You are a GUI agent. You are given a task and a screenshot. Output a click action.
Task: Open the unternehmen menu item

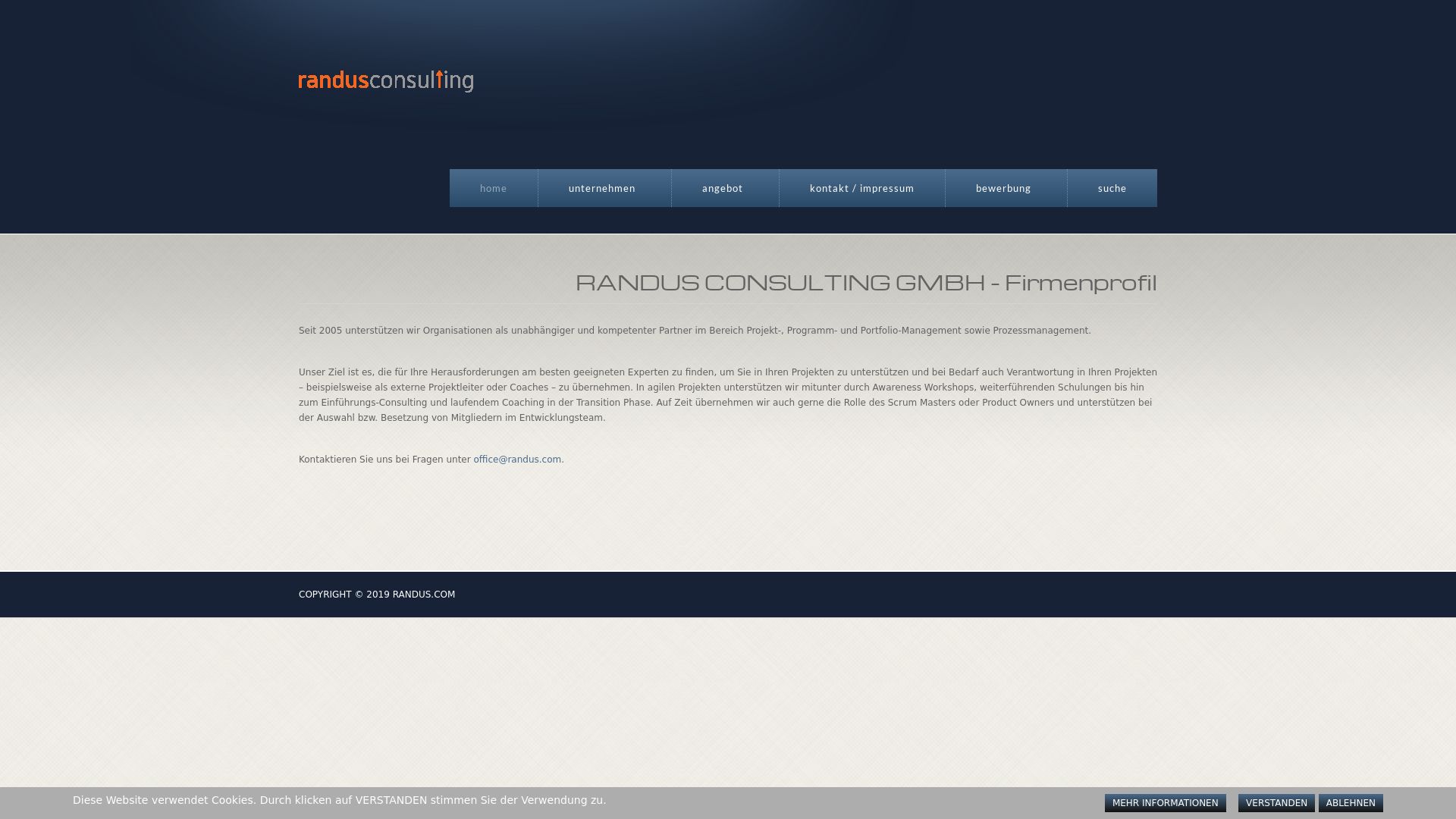[604, 188]
